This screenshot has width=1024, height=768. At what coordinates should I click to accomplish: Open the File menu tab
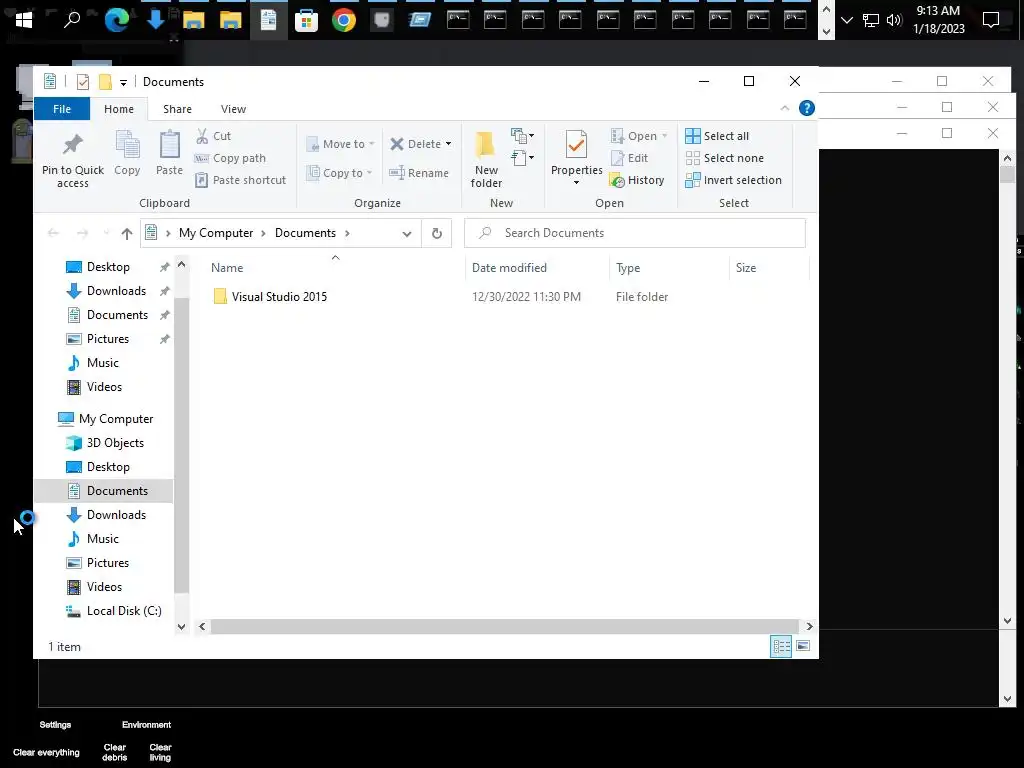coord(62,109)
